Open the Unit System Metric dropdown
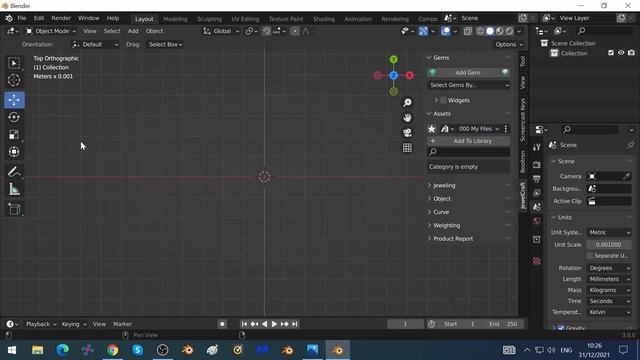Viewport: 640px width, 360px height. [x=609, y=232]
